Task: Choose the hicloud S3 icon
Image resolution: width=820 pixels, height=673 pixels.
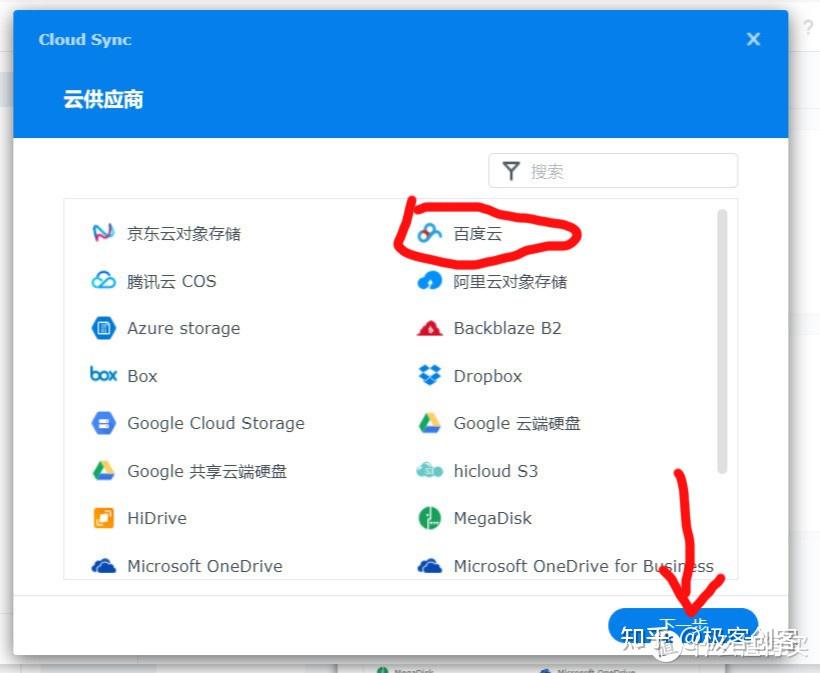Action: [429, 471]
